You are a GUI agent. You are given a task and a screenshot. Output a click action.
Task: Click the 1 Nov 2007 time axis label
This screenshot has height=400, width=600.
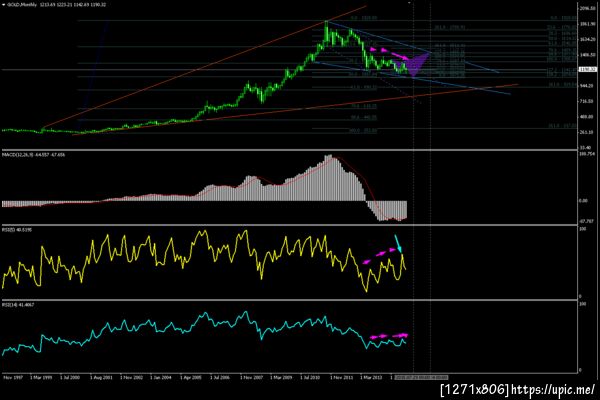[251, 377]
